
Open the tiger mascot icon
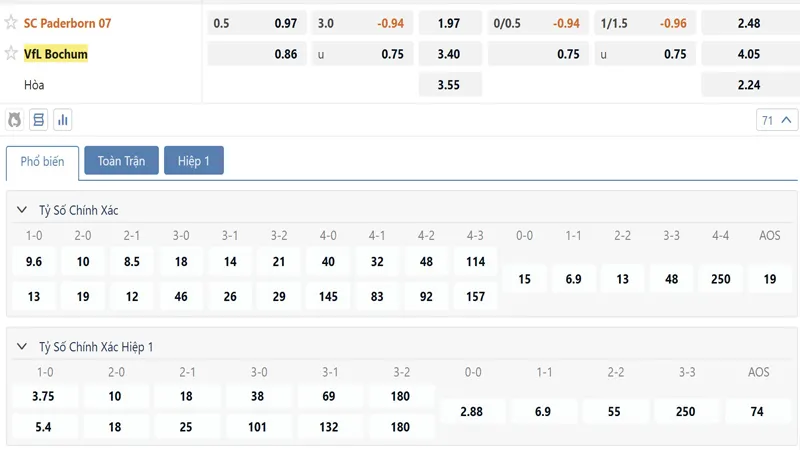coord(15,120)
